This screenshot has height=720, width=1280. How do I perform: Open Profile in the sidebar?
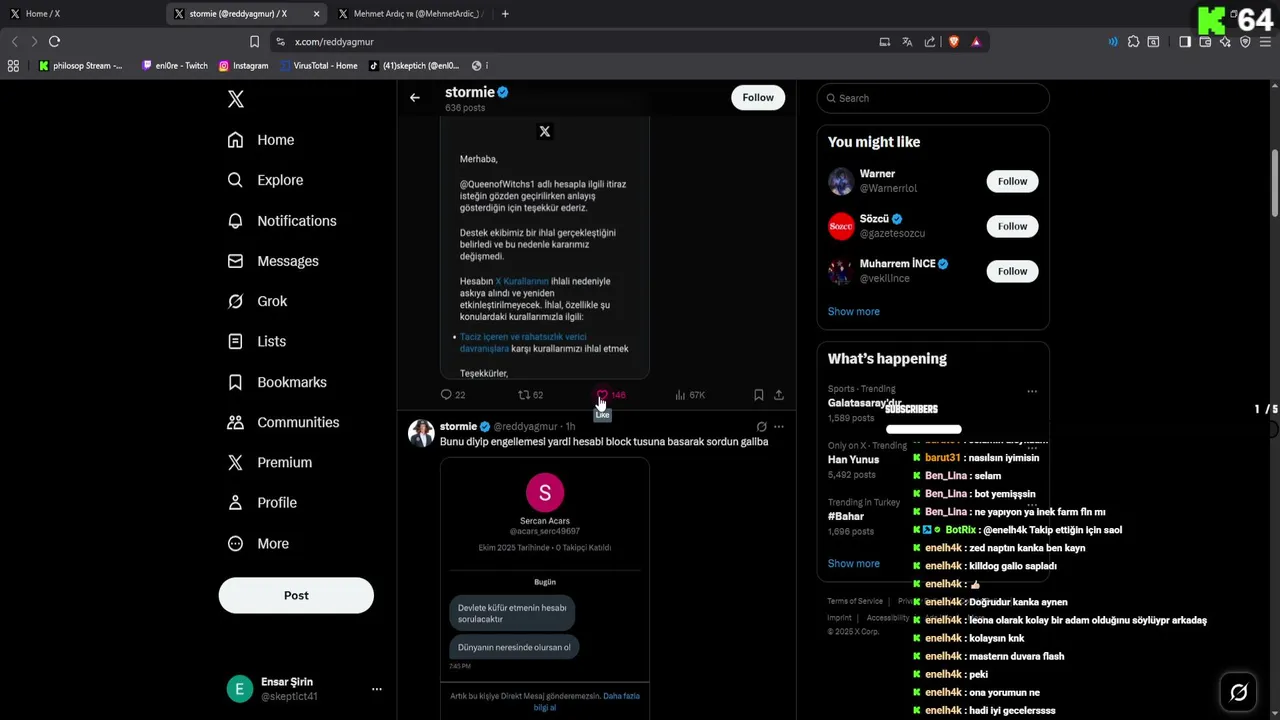[x=262, y=502]
